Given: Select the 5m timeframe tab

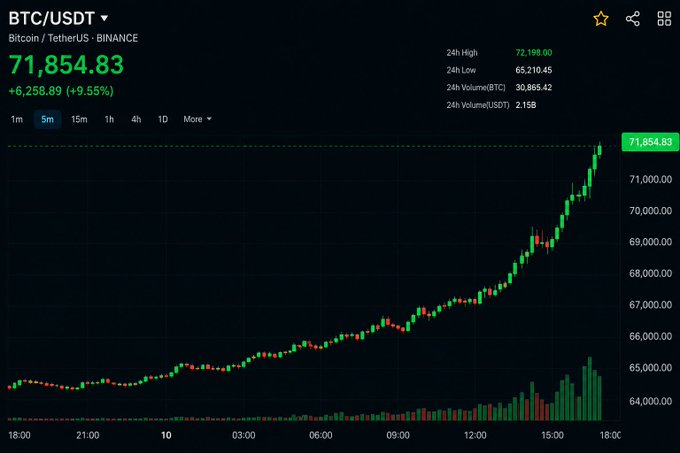Looking at the screenshot, I should tap(47, 119).
